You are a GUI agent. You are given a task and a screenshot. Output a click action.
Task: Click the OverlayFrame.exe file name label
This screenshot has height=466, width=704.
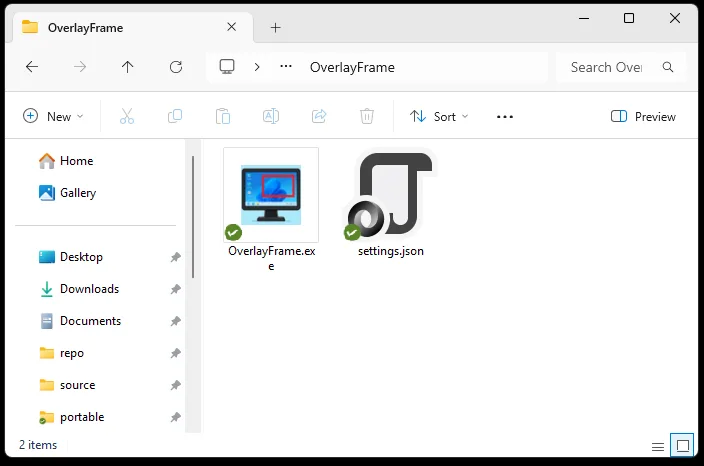coord(271,258)
